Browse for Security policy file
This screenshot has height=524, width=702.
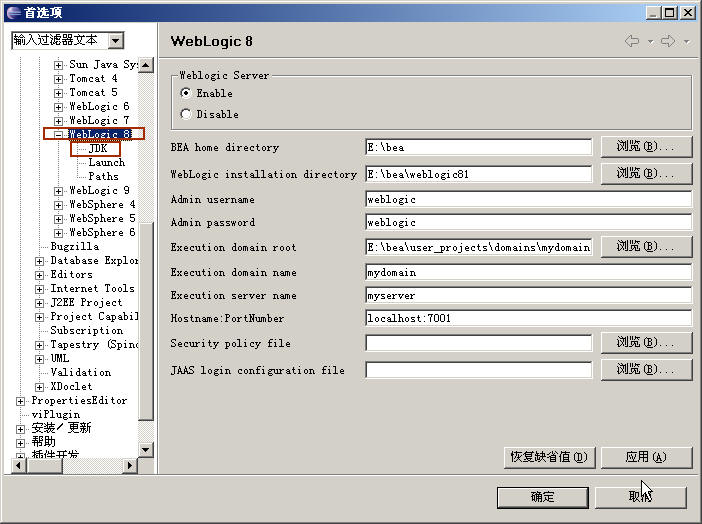tap(646, 343)
